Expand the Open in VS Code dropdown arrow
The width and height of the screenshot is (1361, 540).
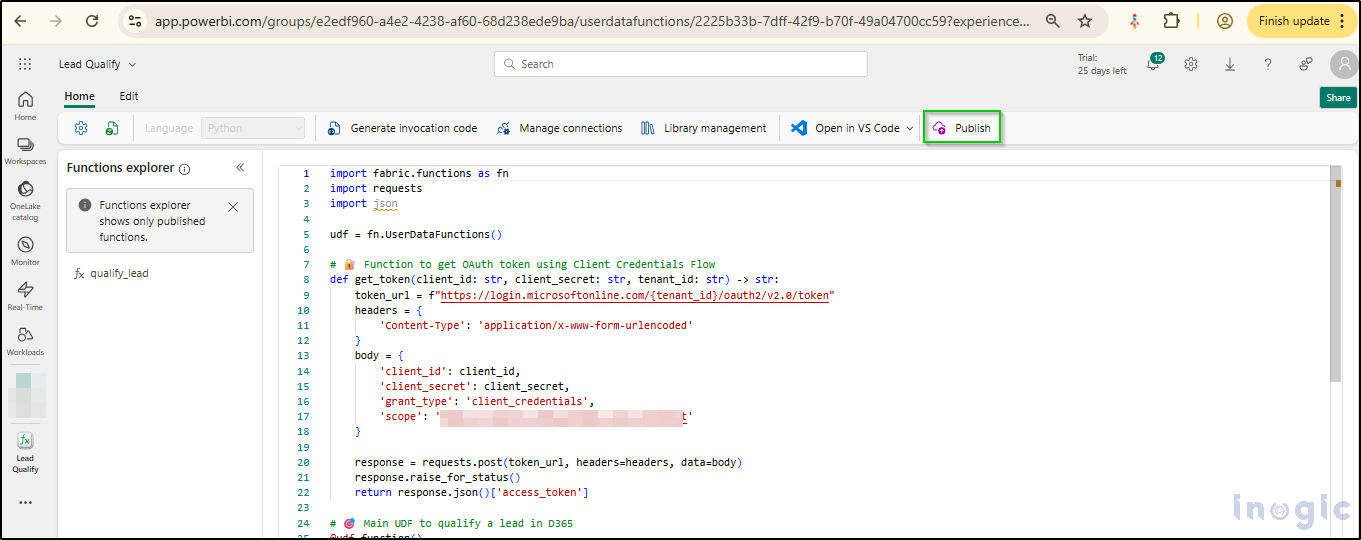click(910, 128)
